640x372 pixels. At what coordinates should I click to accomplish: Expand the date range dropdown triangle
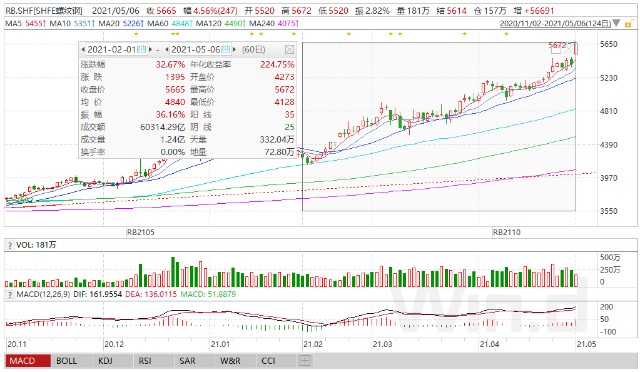tap(616, 24)
